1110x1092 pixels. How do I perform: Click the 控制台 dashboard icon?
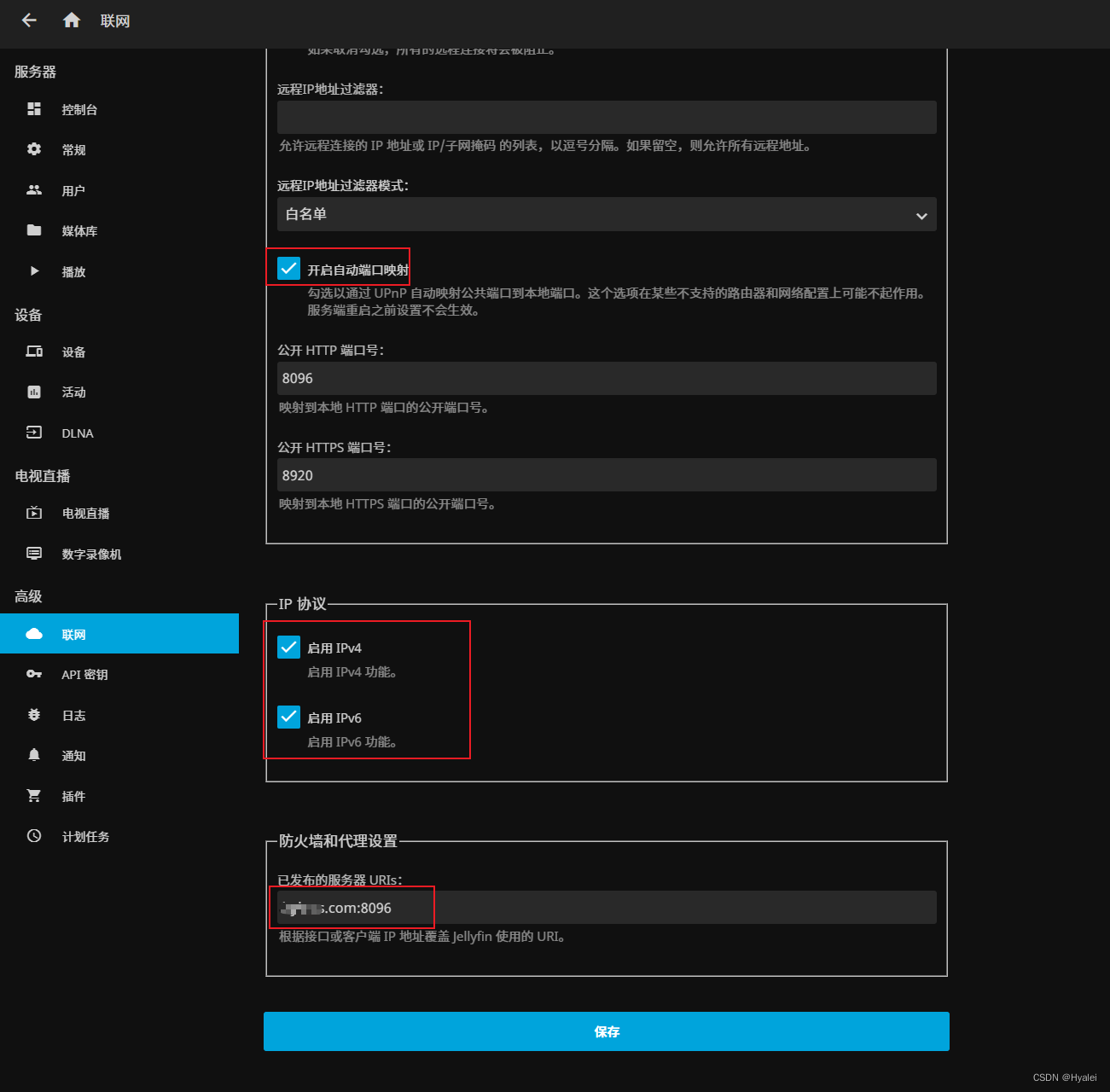(x=34, y=109)
